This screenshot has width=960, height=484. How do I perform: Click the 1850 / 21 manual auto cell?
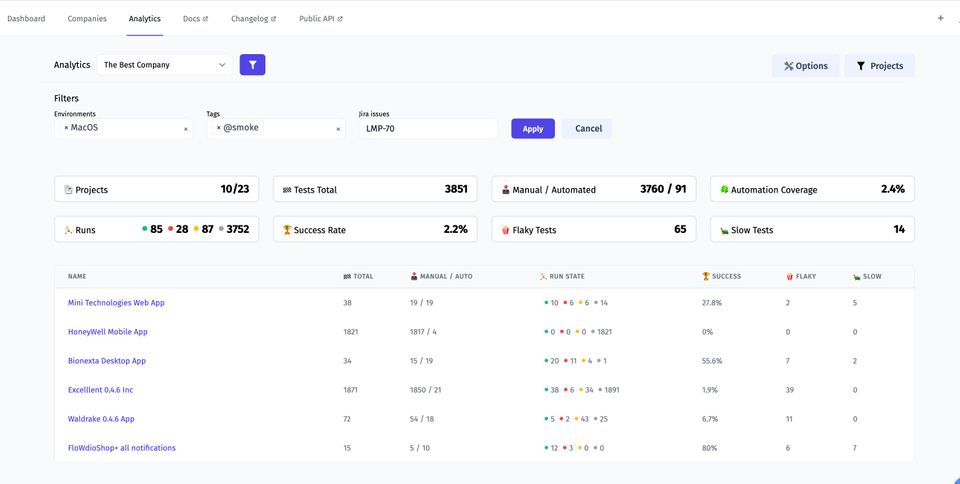tap(426, 390)
